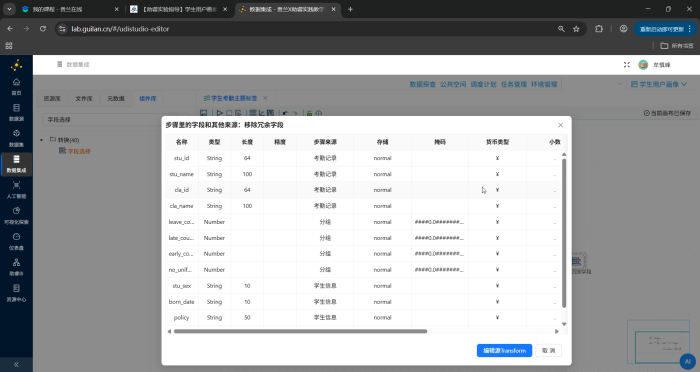Open 公共空间 link
Screen dimensions: 700x372
tap(453, 84)
